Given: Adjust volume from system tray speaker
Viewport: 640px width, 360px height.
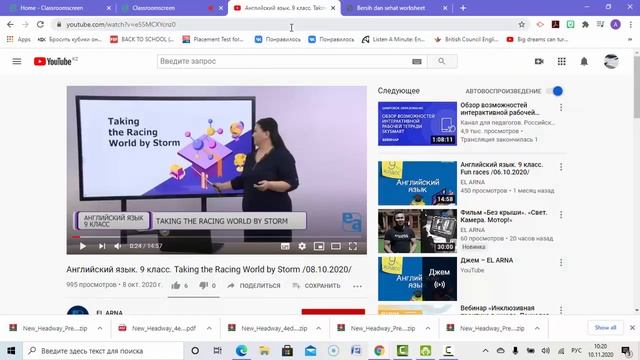Looking at the screenshot, I should pyautogui.click(x=546, y=351).
